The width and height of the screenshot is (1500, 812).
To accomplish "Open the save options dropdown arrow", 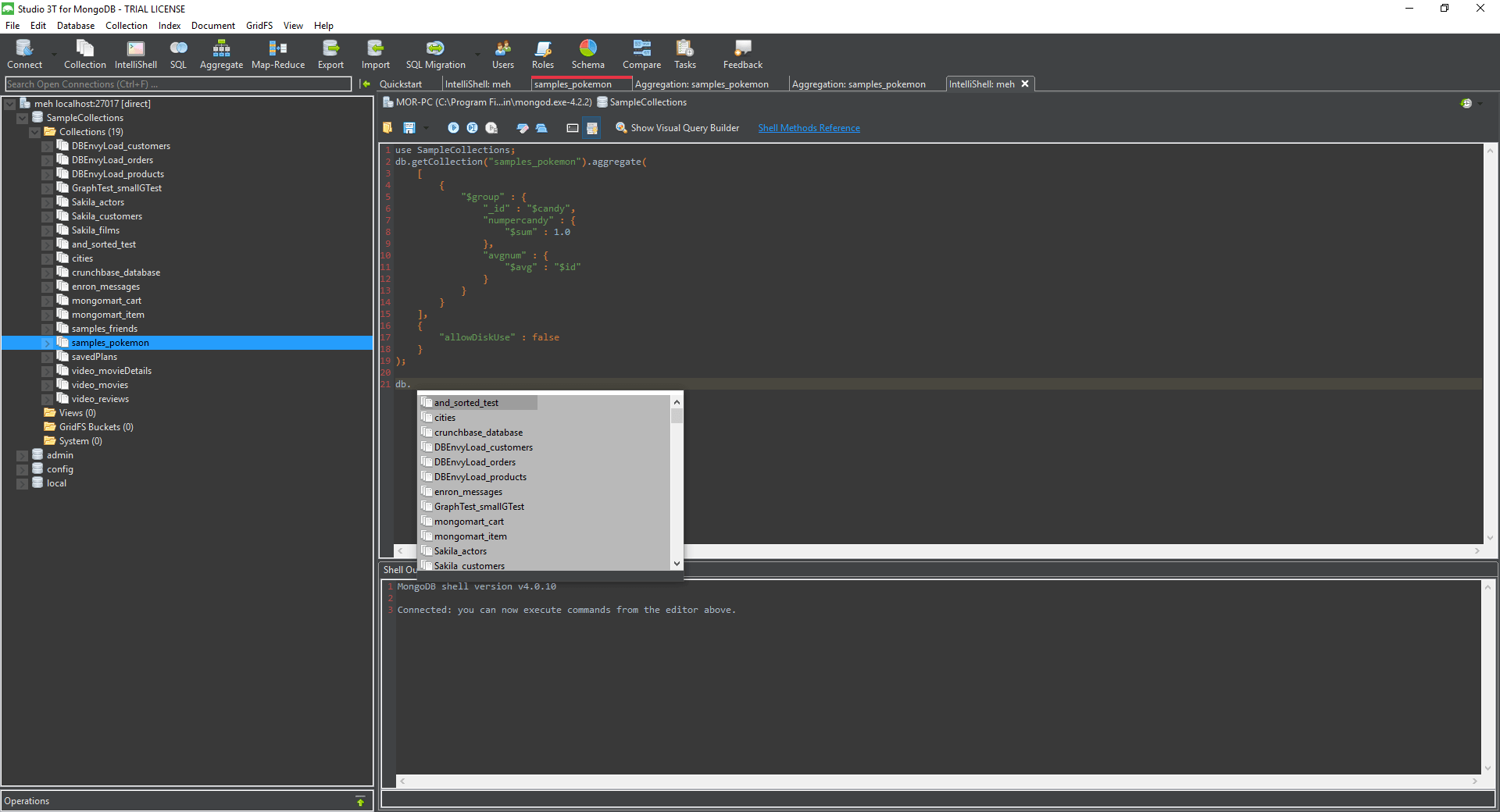I will [427, 127].
